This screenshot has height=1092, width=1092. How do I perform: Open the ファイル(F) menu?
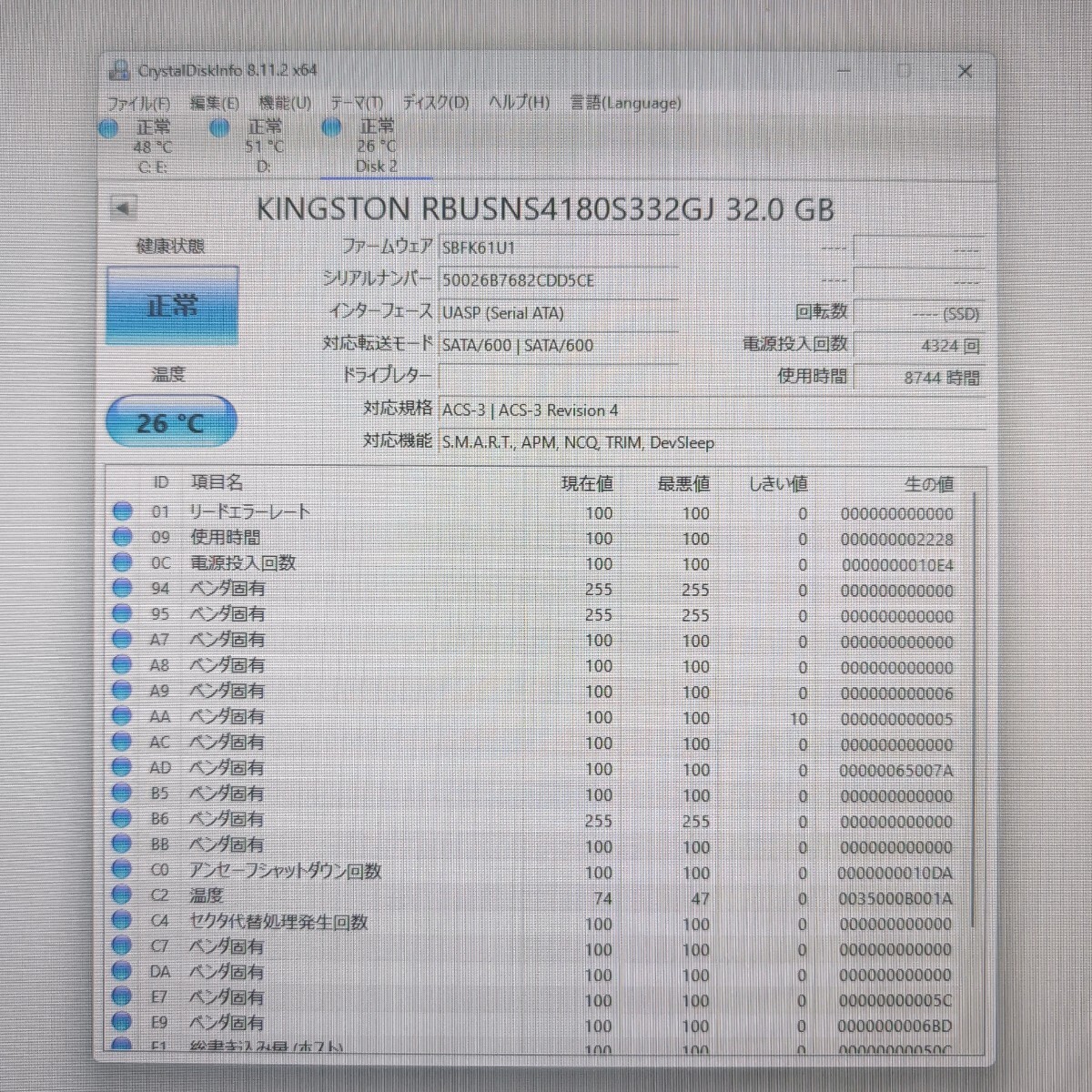(x=138, y=103)
